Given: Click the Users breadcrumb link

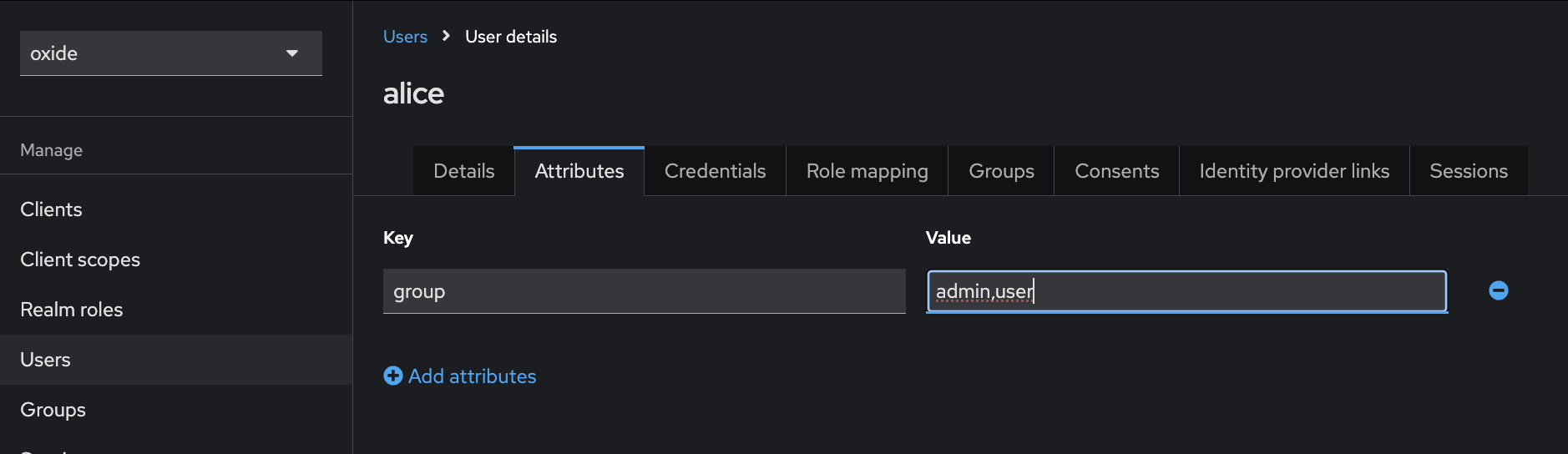Looking at the screenshot, I should click(x=405, y=37).
